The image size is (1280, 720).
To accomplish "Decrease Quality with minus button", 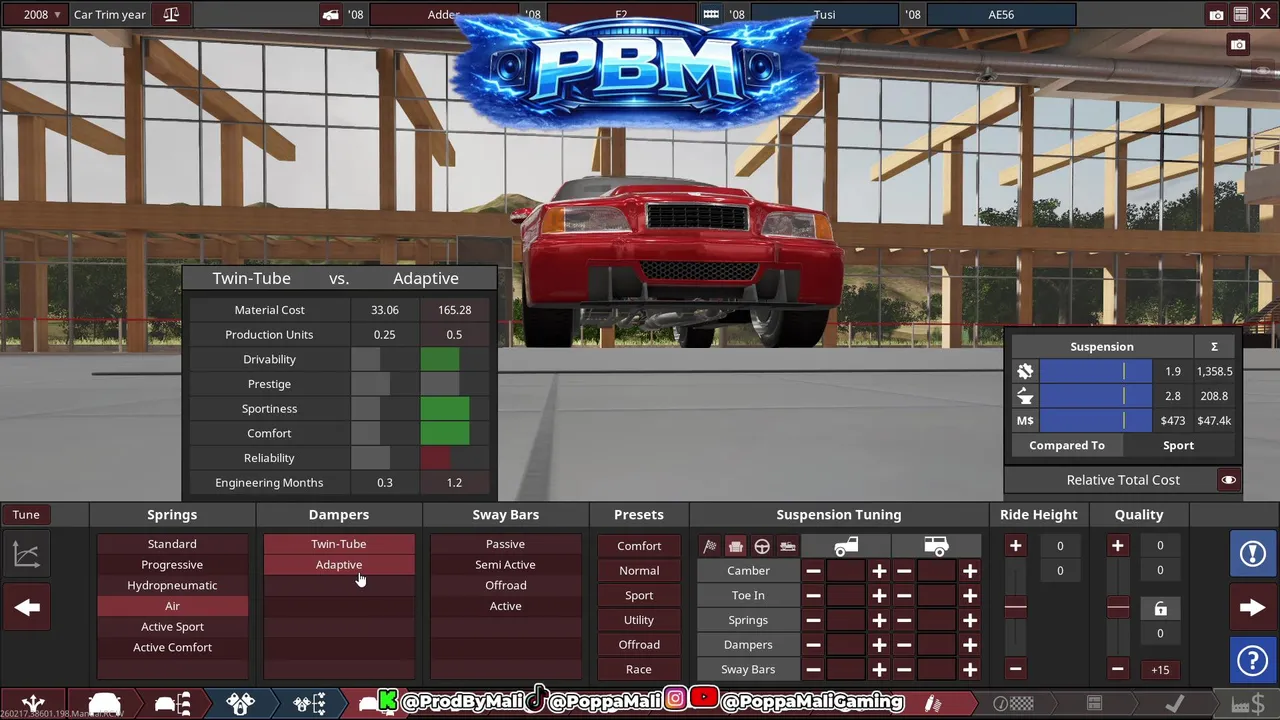I will pos(1118,669).
